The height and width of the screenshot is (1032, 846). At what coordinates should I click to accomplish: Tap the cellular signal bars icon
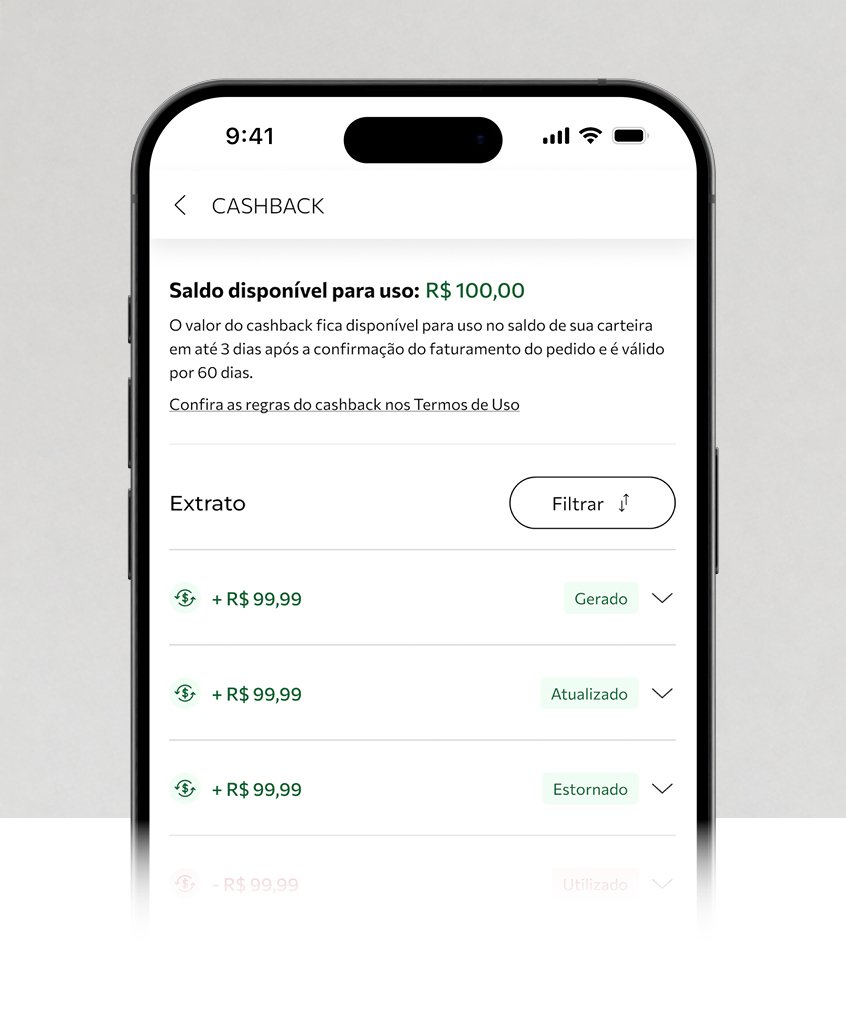(x=556, y=136)
